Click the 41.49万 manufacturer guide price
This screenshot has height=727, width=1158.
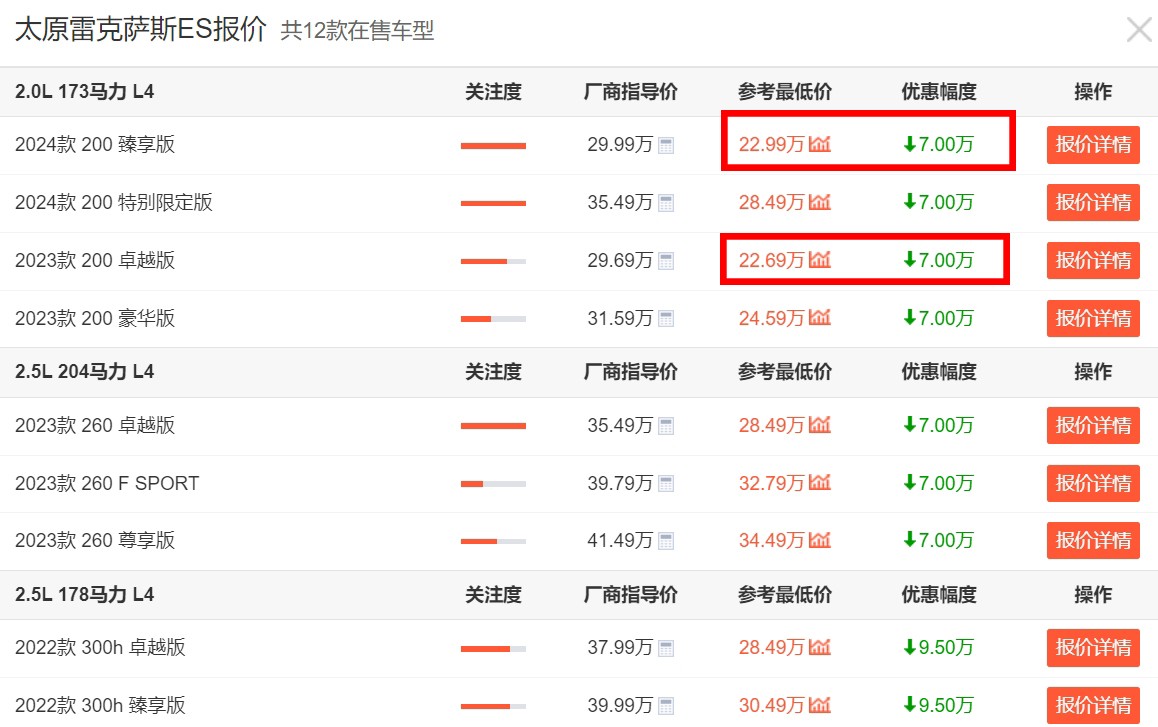pyautogui.click(x=620, y=541)
